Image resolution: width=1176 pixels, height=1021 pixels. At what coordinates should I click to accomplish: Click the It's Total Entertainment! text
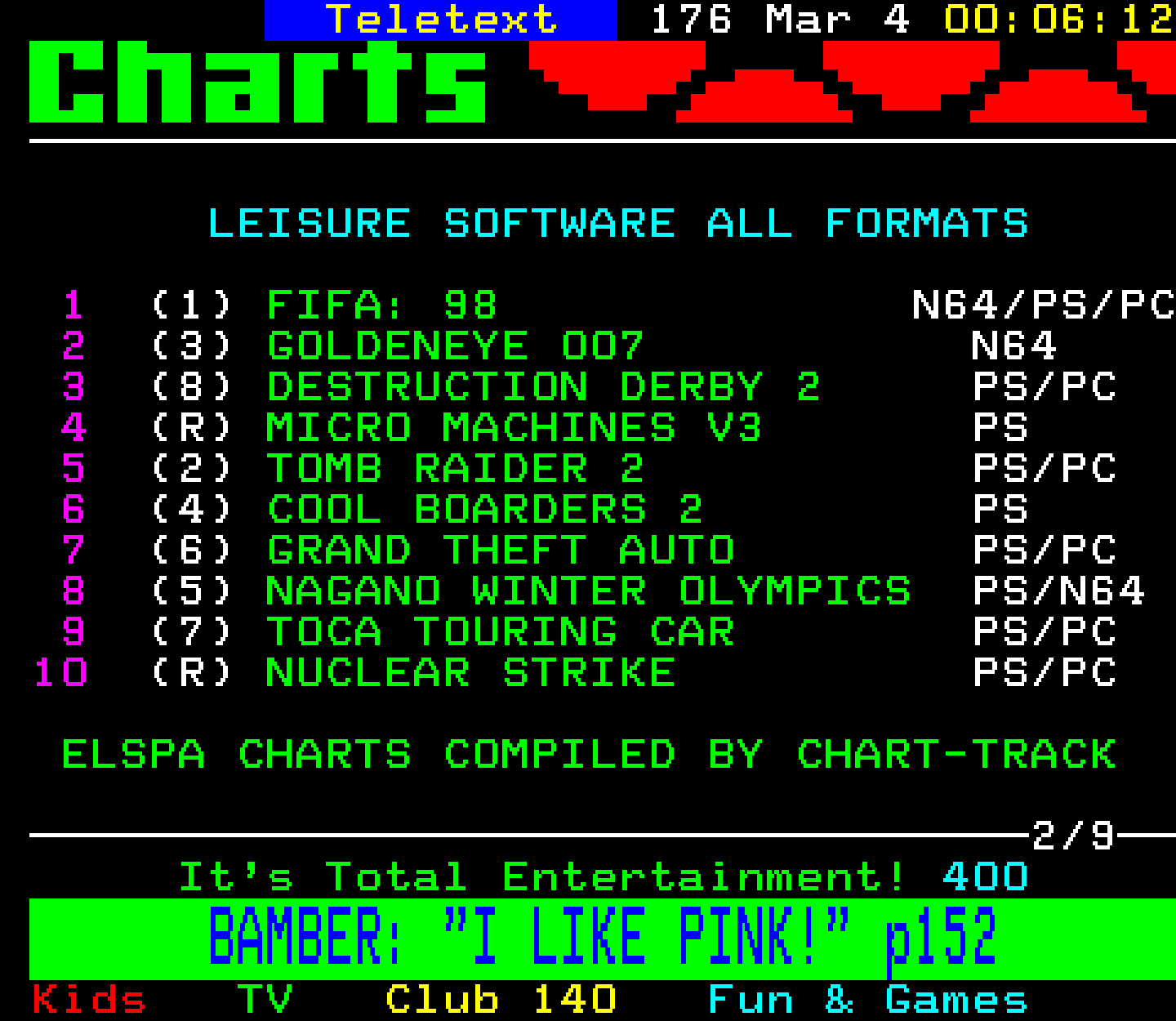coord(543,877)
